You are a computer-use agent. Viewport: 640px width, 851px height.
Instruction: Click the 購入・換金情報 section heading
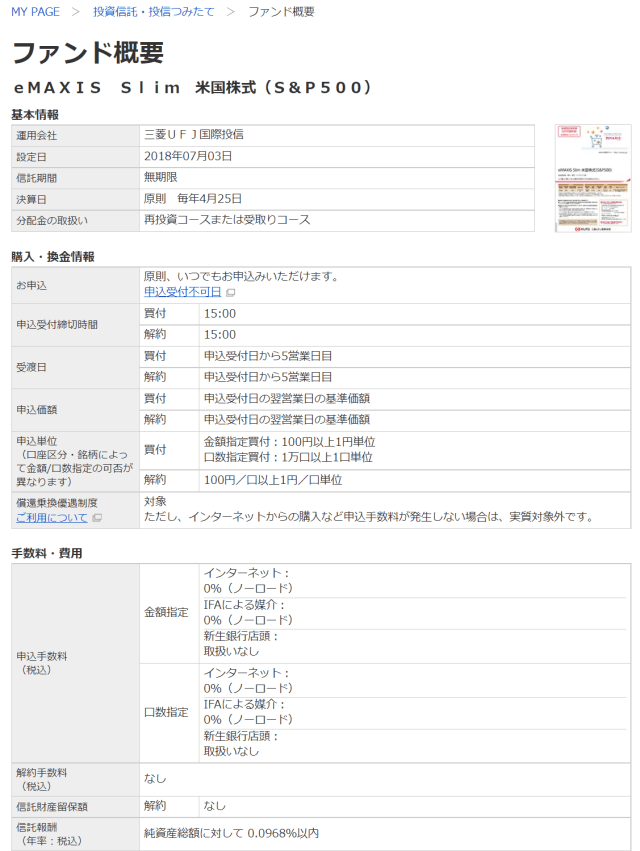pos(53,257)
